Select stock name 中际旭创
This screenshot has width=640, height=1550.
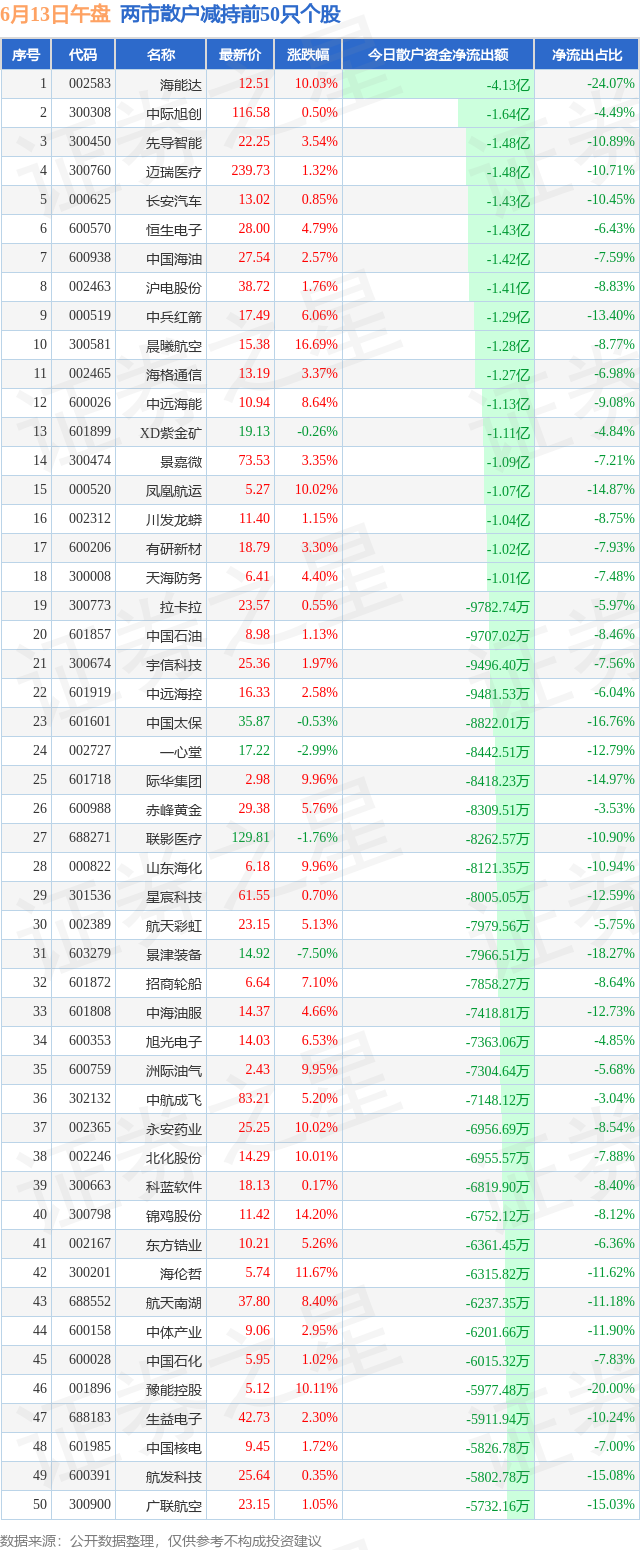click(x=174, y=113)
